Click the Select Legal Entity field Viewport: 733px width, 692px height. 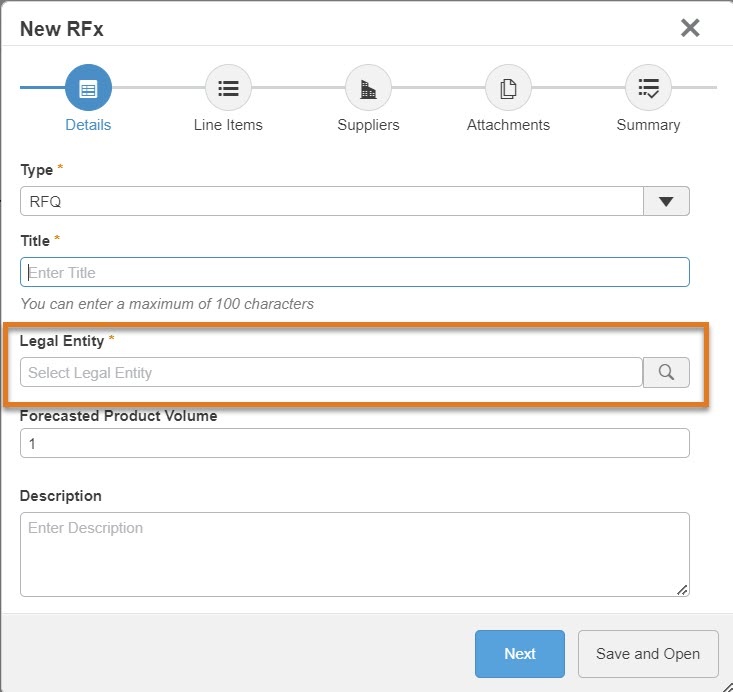click(x=331, y=373)
